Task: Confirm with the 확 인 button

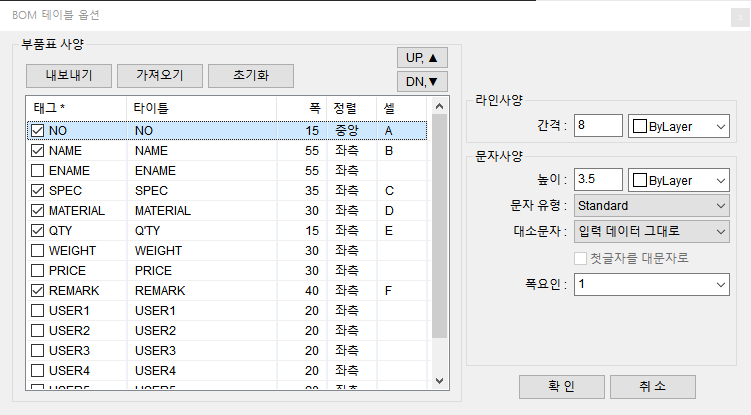Action: [562, 387]
